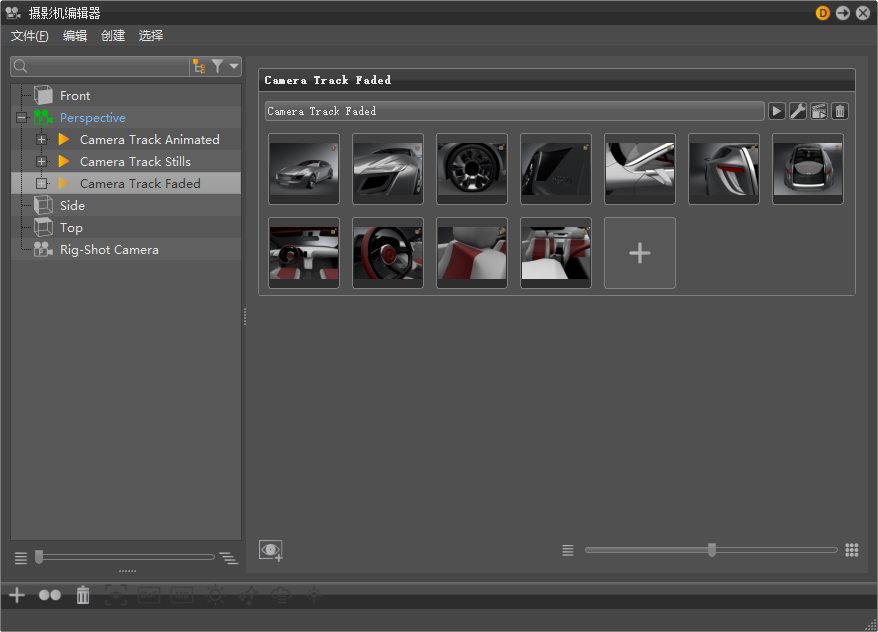Open camera track settings wrench
The width and height of the screenshot is (878, 632).
tap(797, 111)
